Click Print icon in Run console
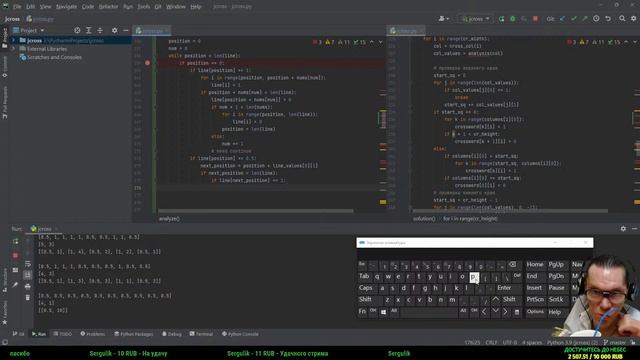This screenshot has height=360, width=640. tap(28, 287)
